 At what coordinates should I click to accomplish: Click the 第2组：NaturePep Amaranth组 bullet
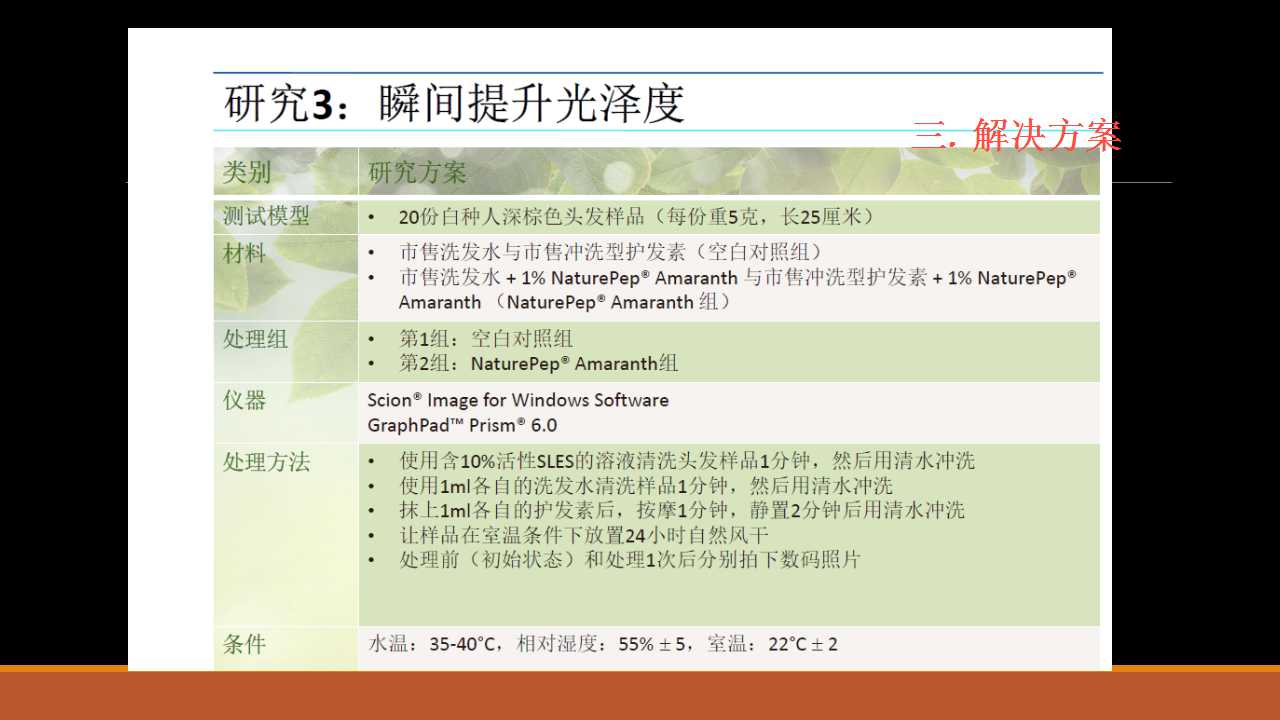pos(538,363)
